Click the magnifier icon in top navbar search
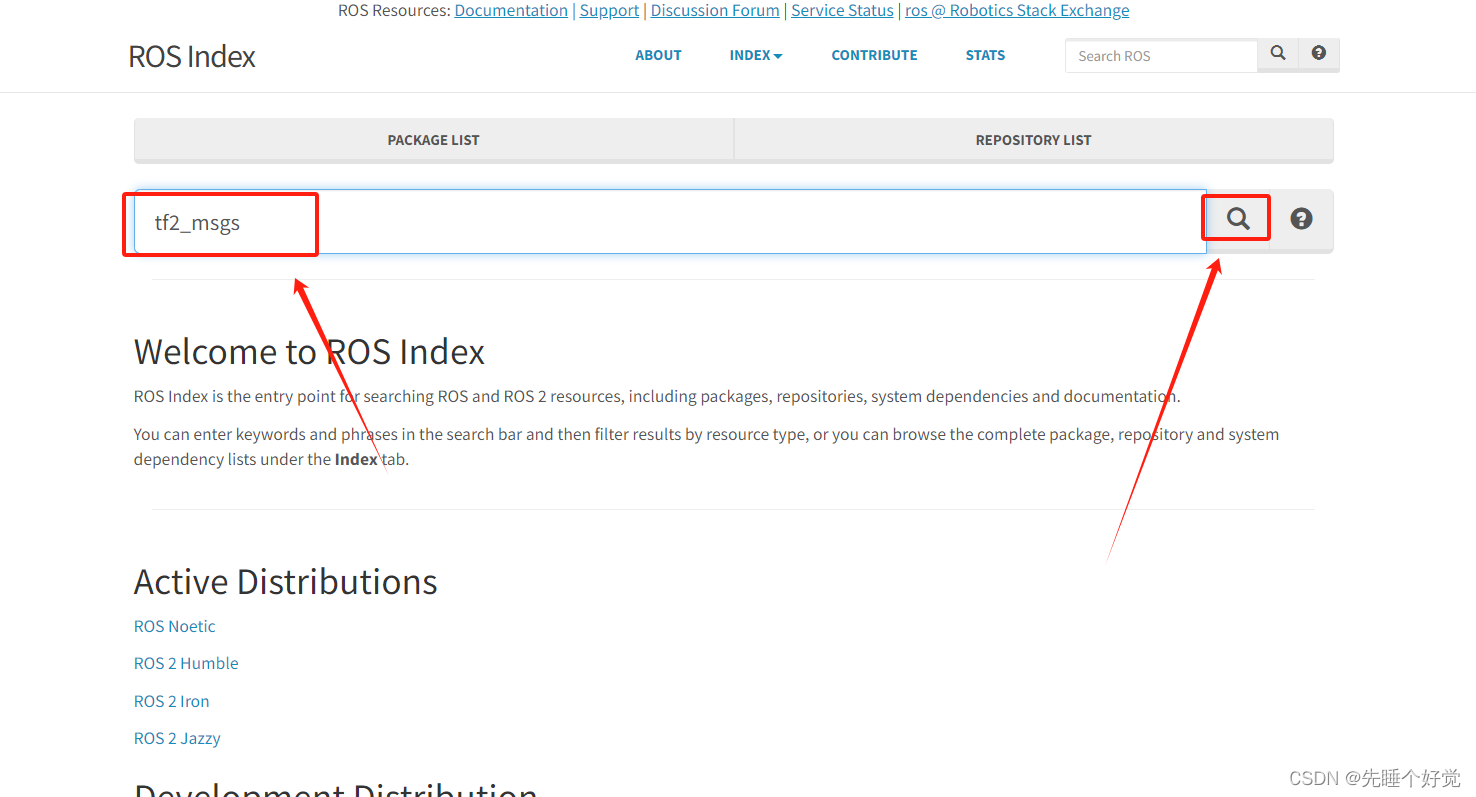 point(1278,54)
